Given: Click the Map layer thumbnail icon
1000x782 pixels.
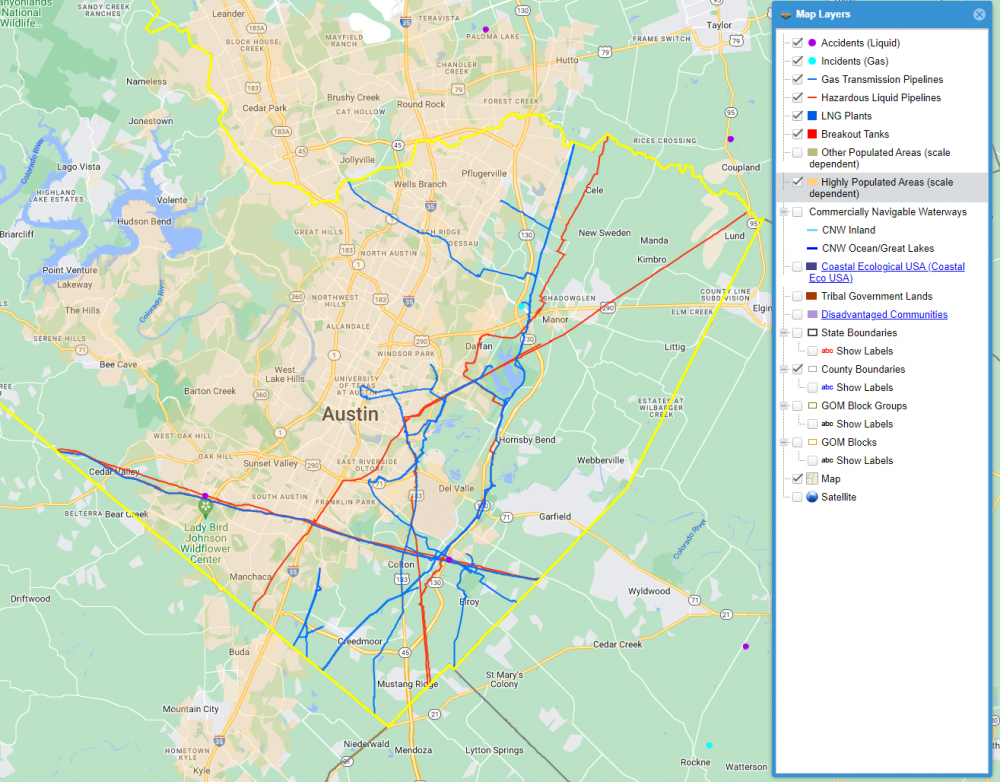Looking at the screenshot, I should pyautogui.click(x=812, y=479).
